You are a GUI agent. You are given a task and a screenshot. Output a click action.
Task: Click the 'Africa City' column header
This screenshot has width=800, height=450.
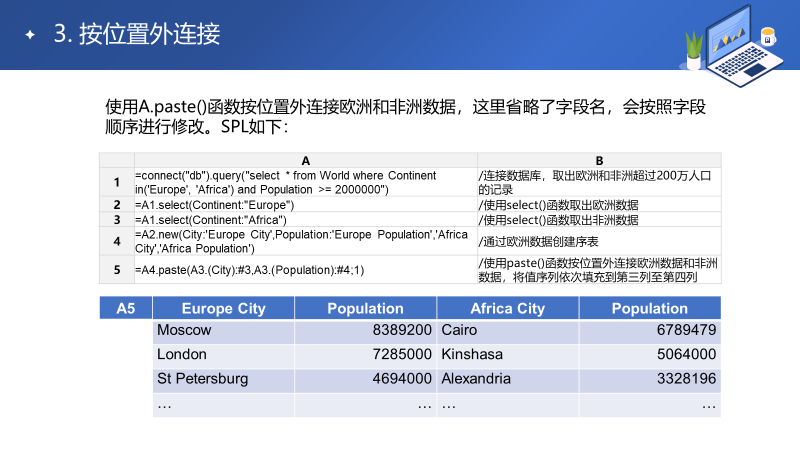coord(507,309)
